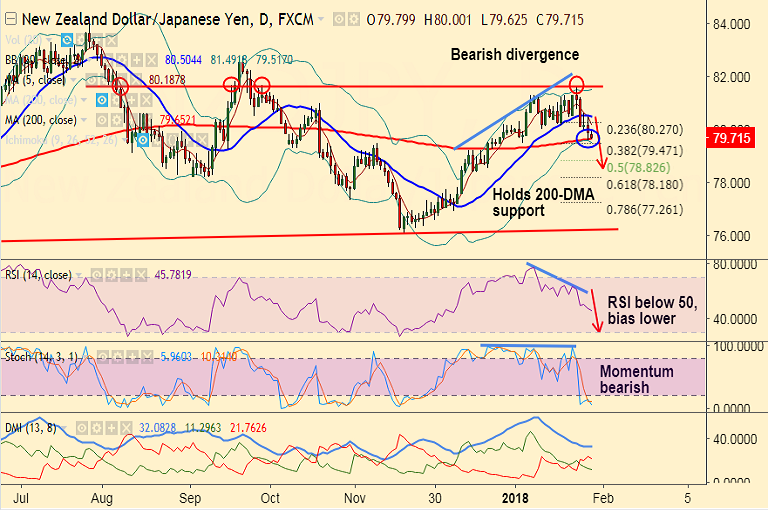Open the MA (5, close) dropdown arrow
This screenshot has width=768, height=513.
point(72,80)
